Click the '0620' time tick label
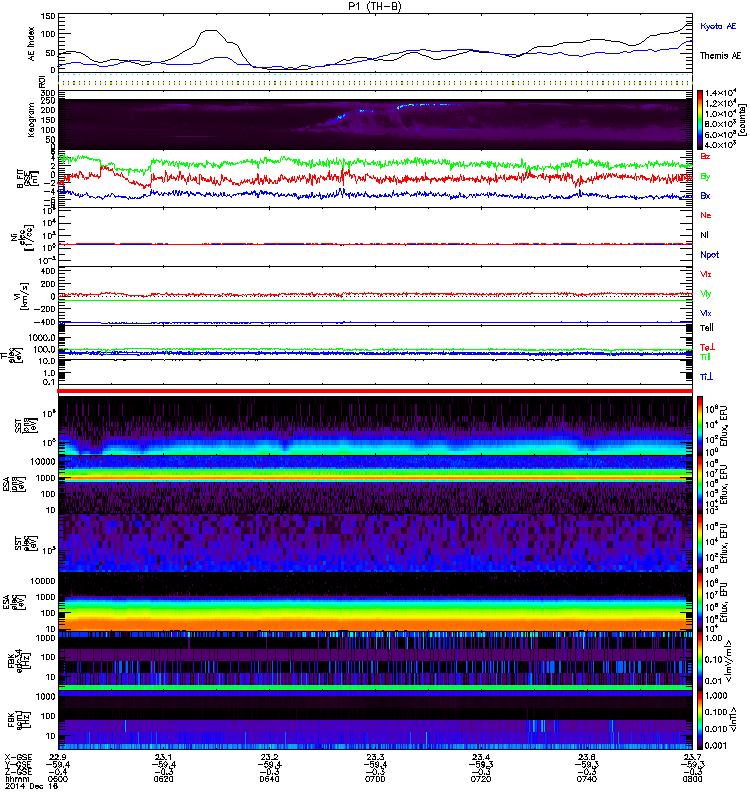The width and height of the screenshot is (750, 800). (x=163, y=779)
